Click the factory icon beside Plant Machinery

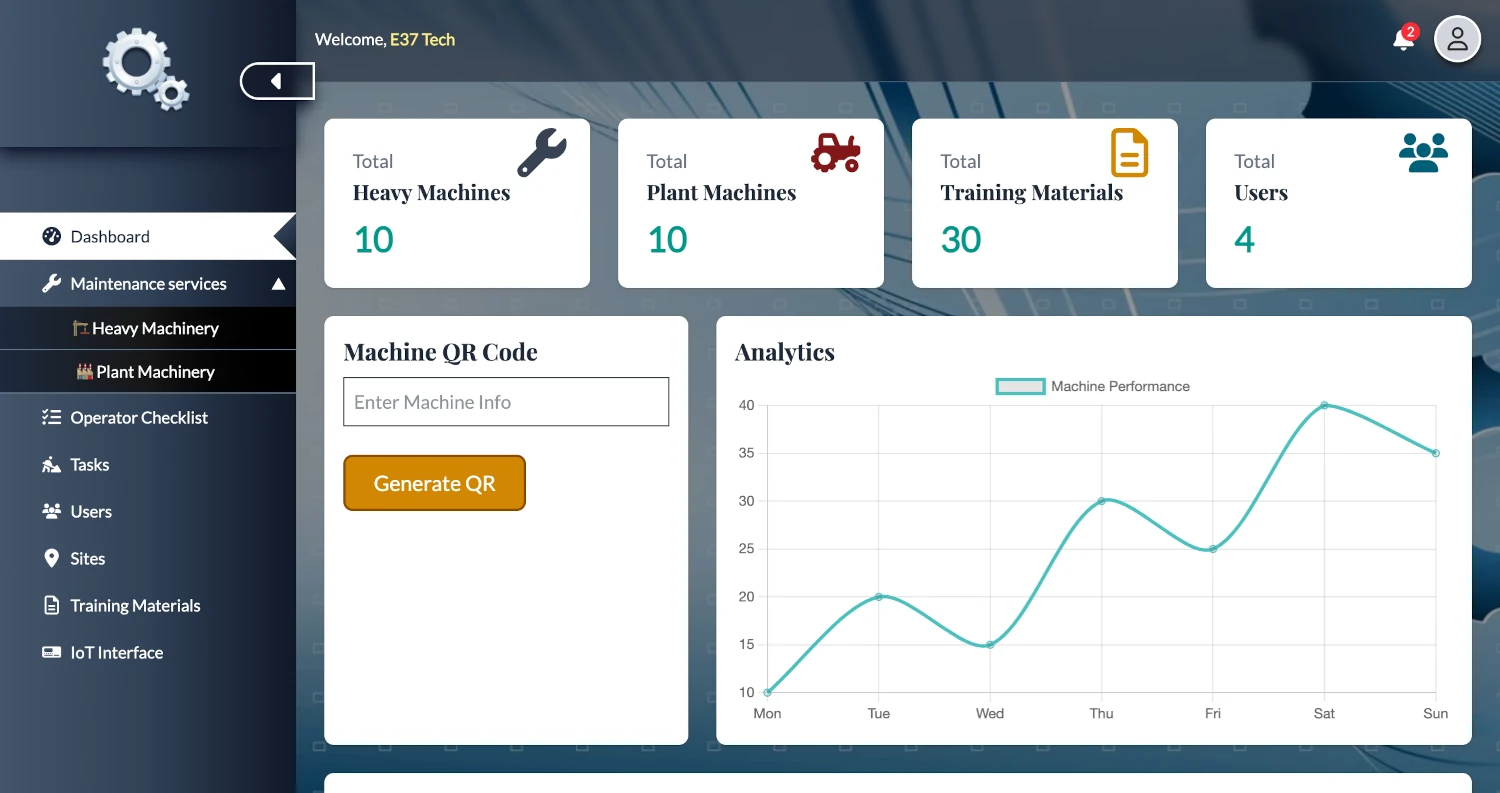coord(85,371)
